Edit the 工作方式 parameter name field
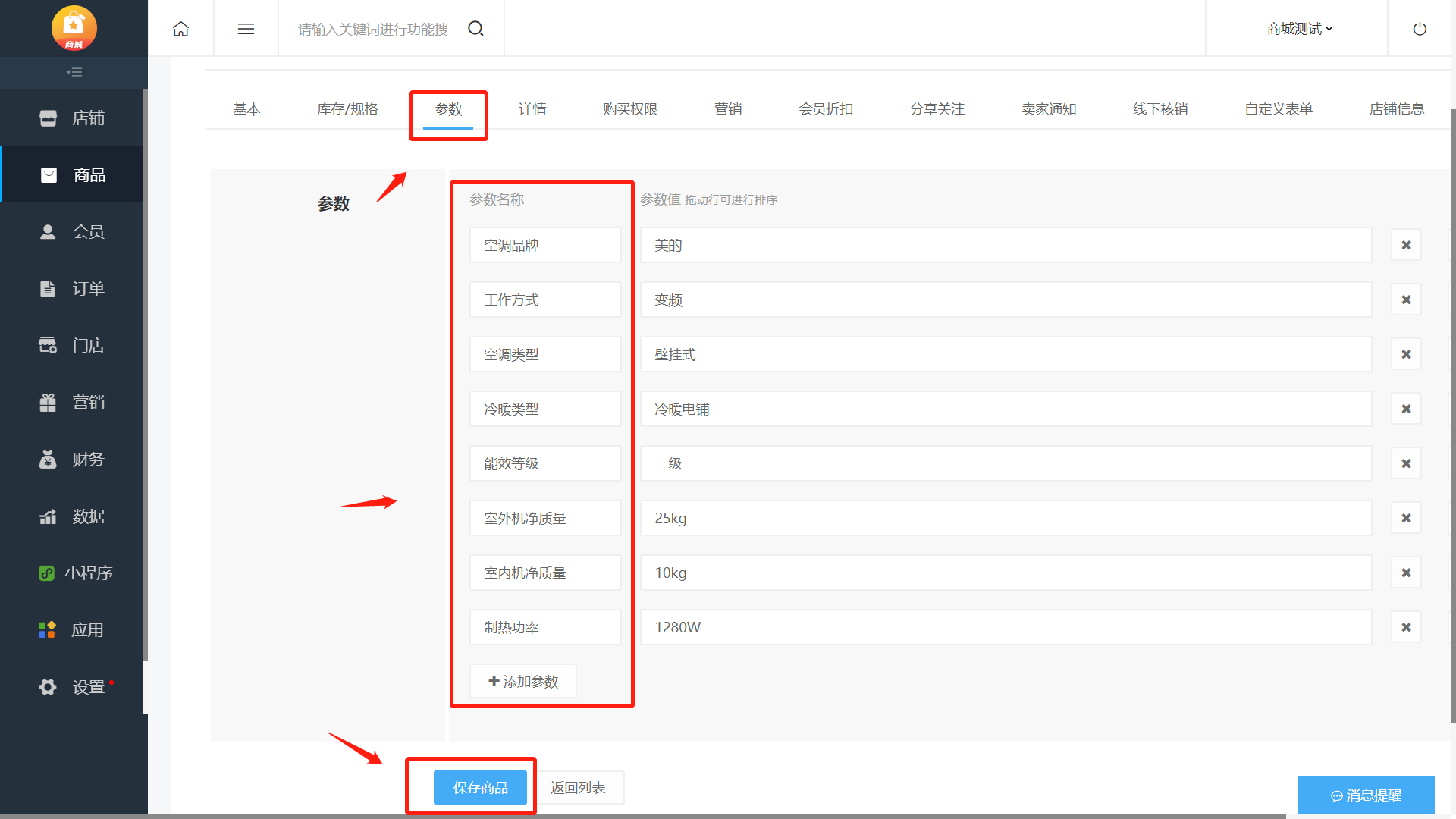The width and height of the screenshot is (1456, 819). (545, 300)
